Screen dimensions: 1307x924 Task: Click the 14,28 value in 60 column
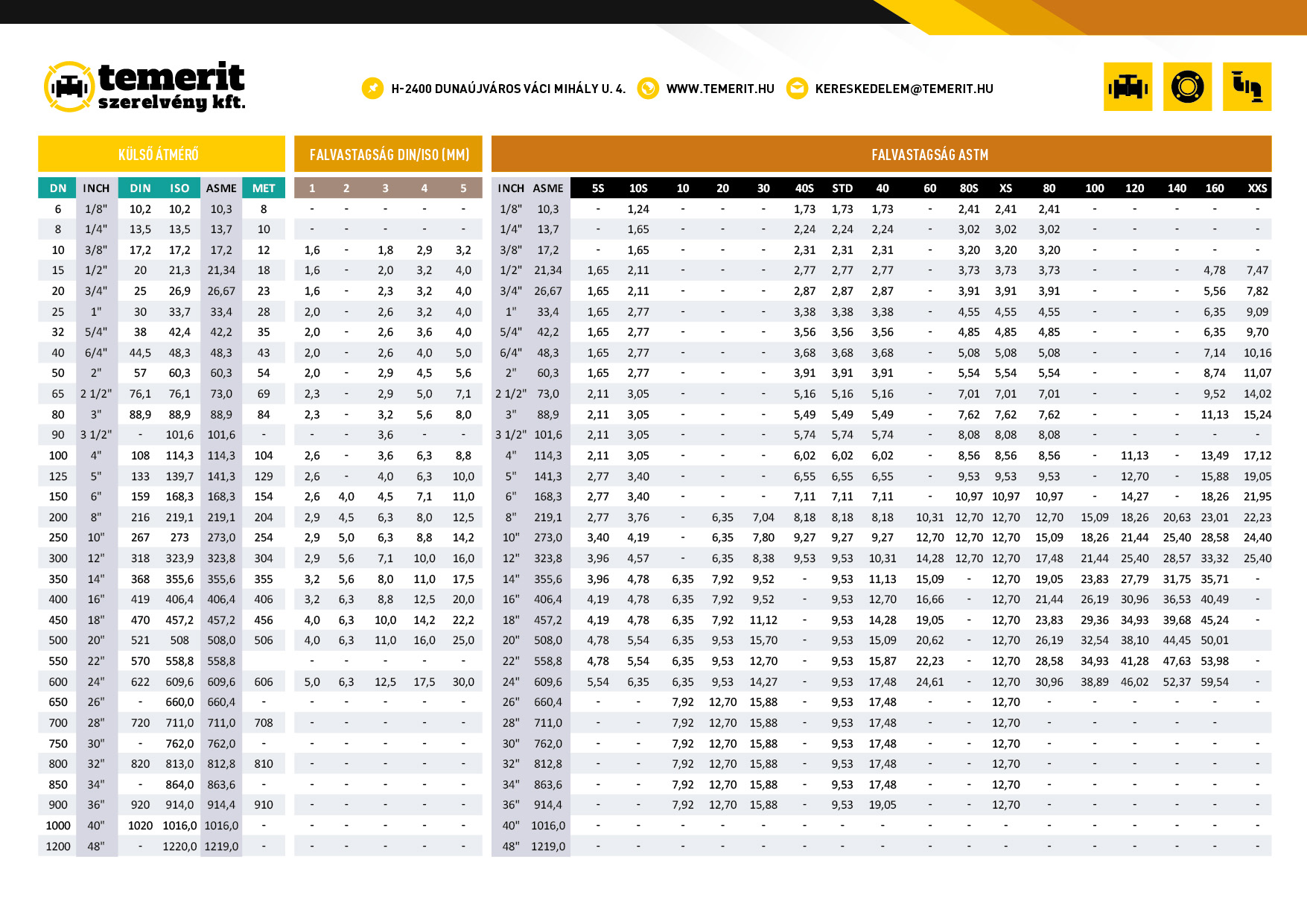tap(929, 558)
